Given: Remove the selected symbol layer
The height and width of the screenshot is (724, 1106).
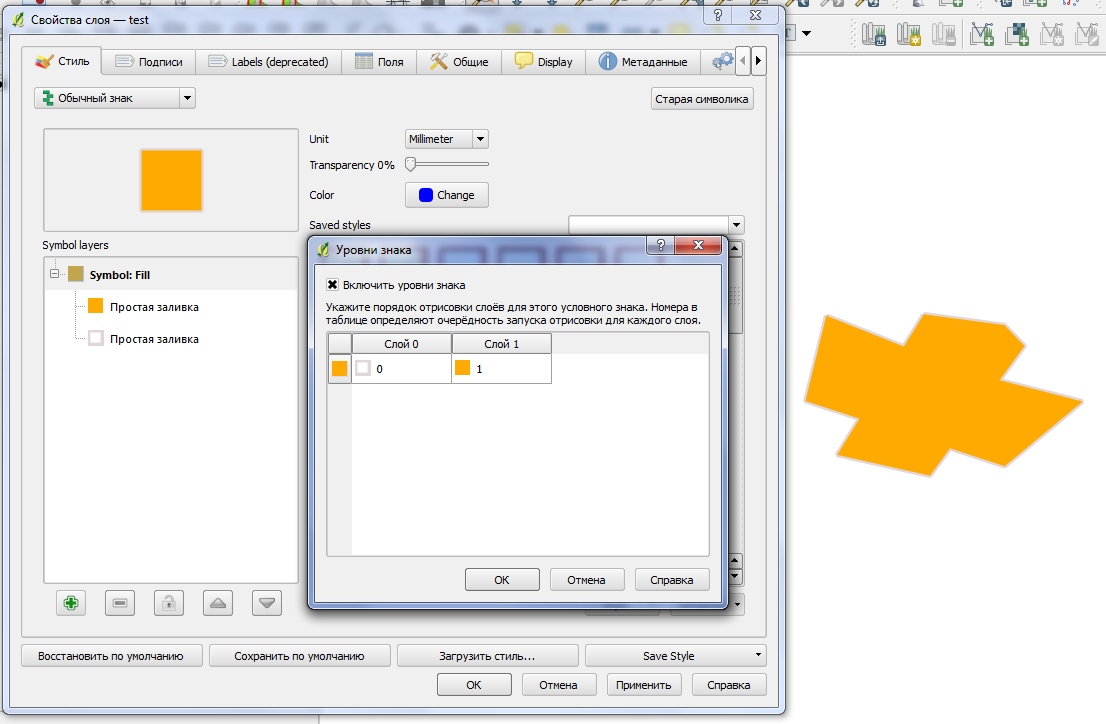Looking at the screenshot, I should coord(119,603).
